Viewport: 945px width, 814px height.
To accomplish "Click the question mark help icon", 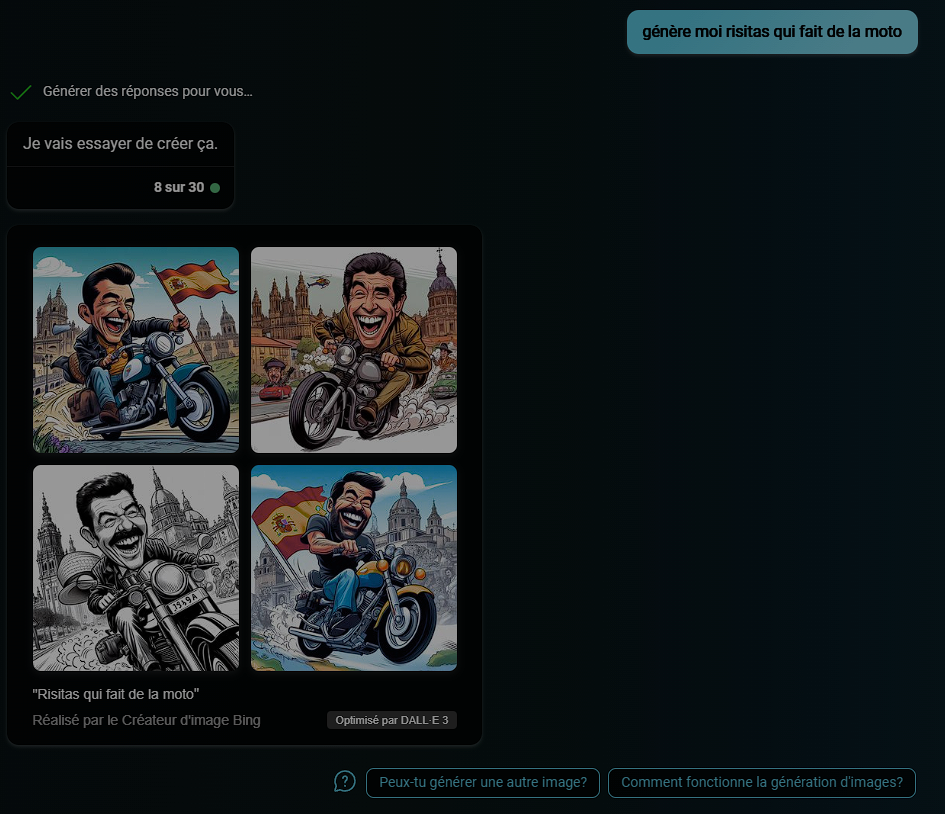I will point(345,782).
